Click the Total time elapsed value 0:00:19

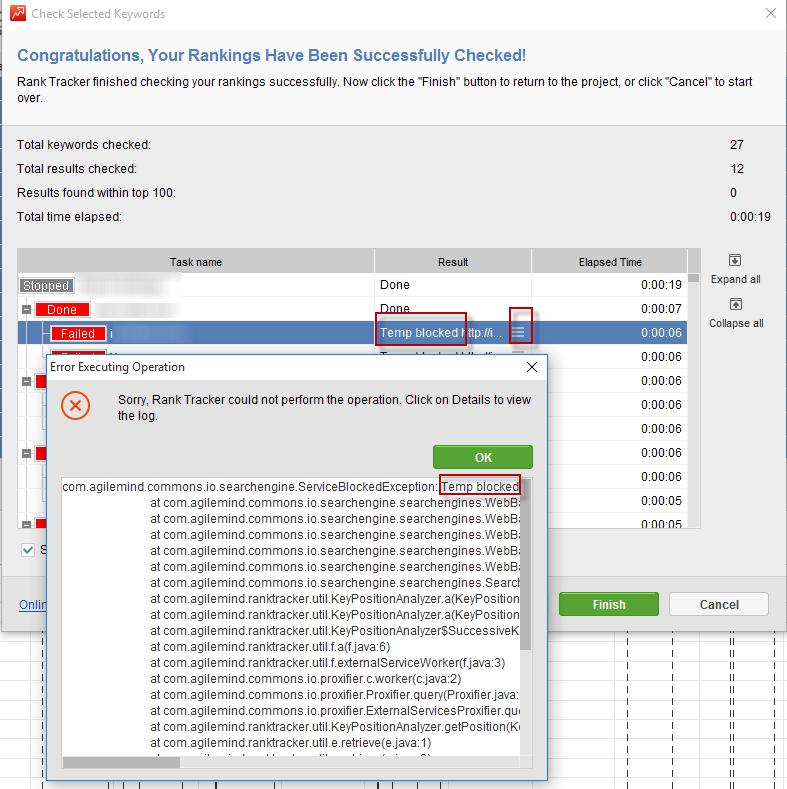750,217
